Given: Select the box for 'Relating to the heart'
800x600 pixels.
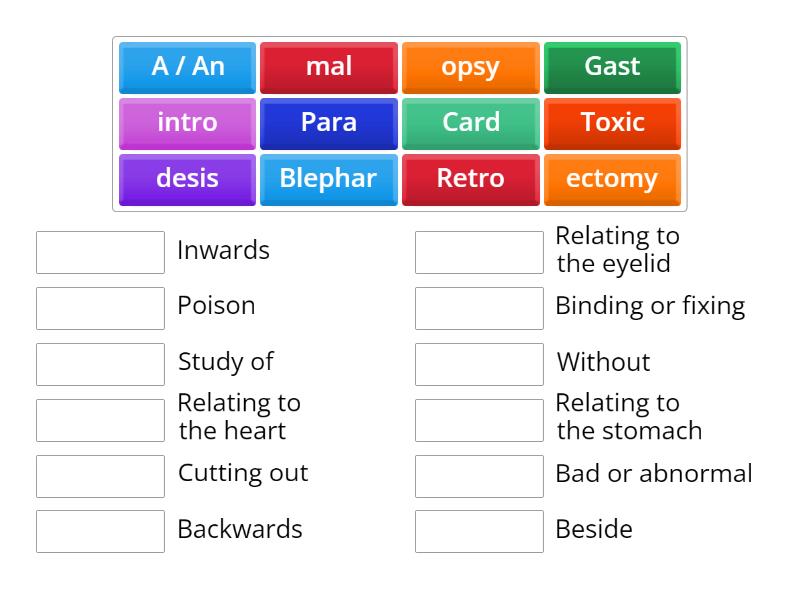Looking at the screenshot, I should coord(100,420).
